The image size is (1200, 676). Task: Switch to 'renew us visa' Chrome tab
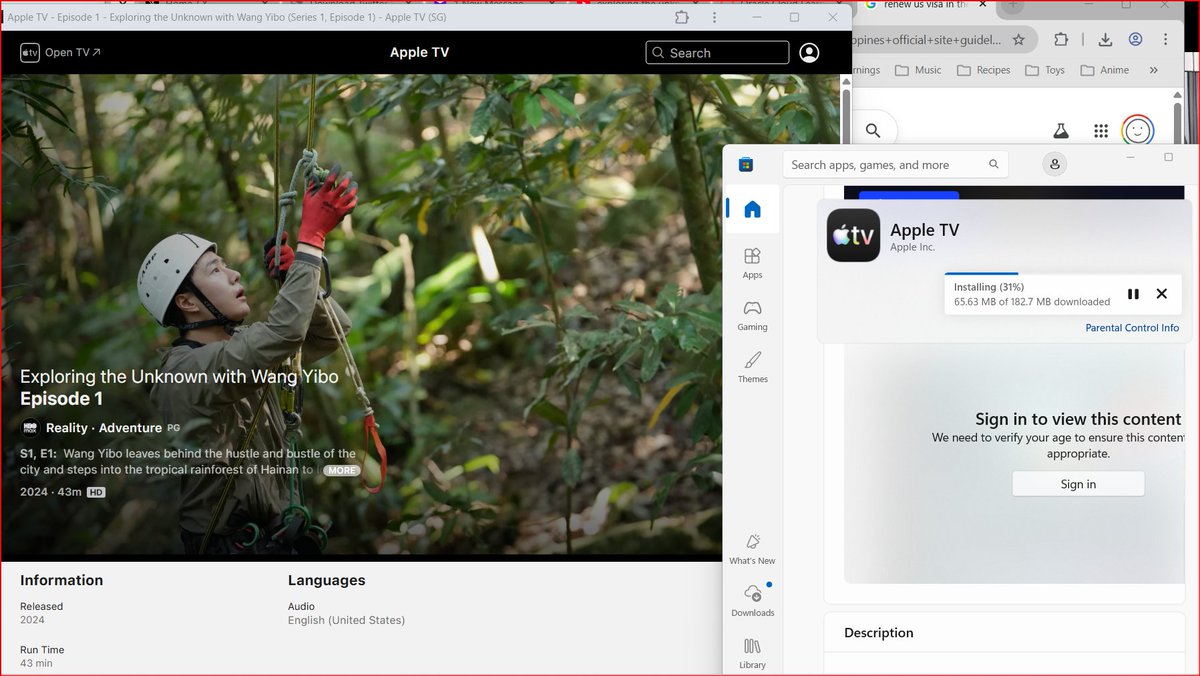928,5
